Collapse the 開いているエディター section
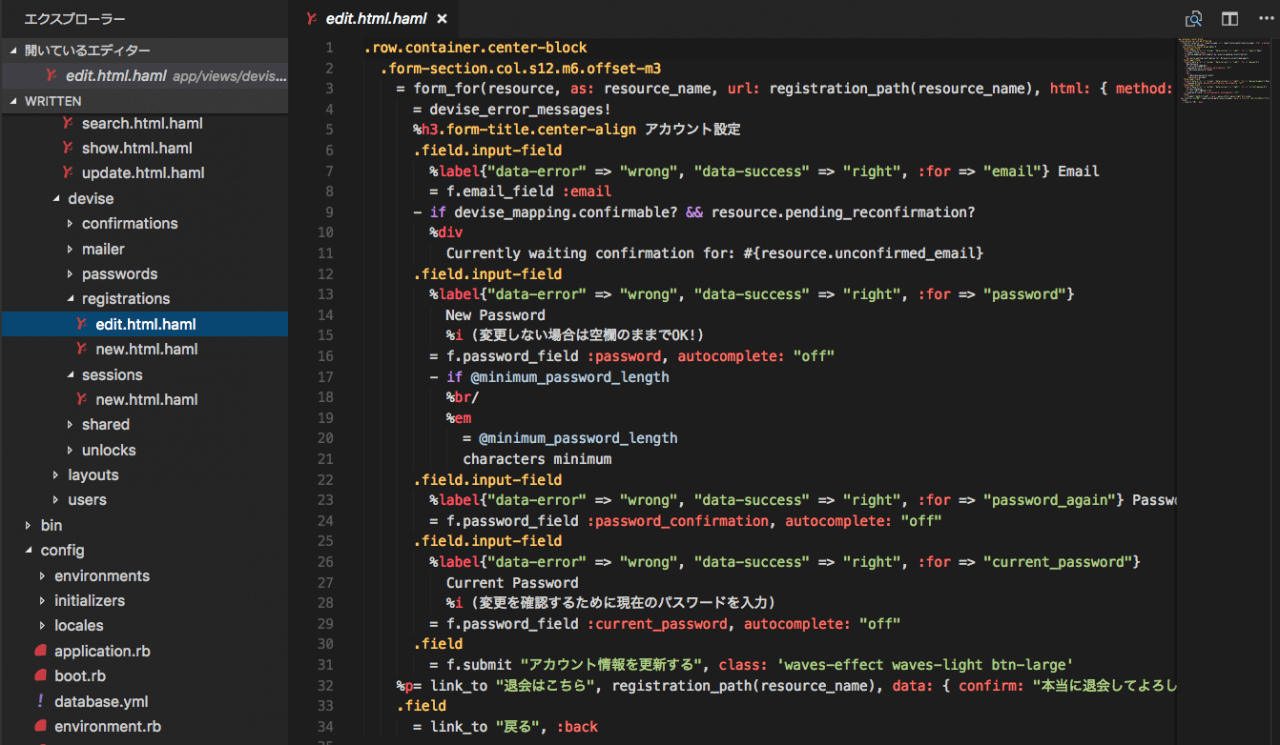Image resolution: width=1280 pixels, height=745 pixels. (13, 50)
